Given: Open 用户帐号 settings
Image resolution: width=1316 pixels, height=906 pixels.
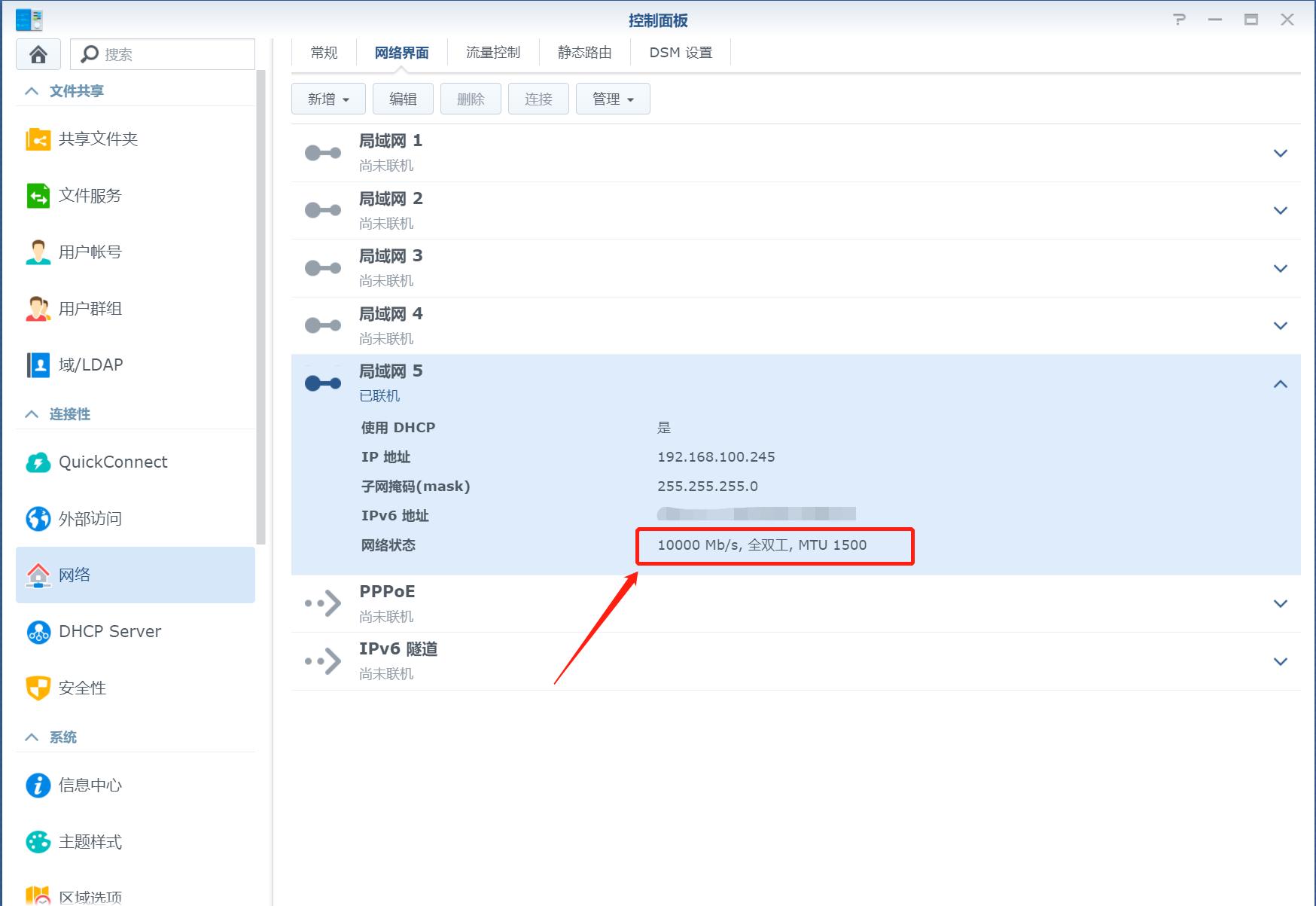Looking at the screenshot, I should pos(89,252).
